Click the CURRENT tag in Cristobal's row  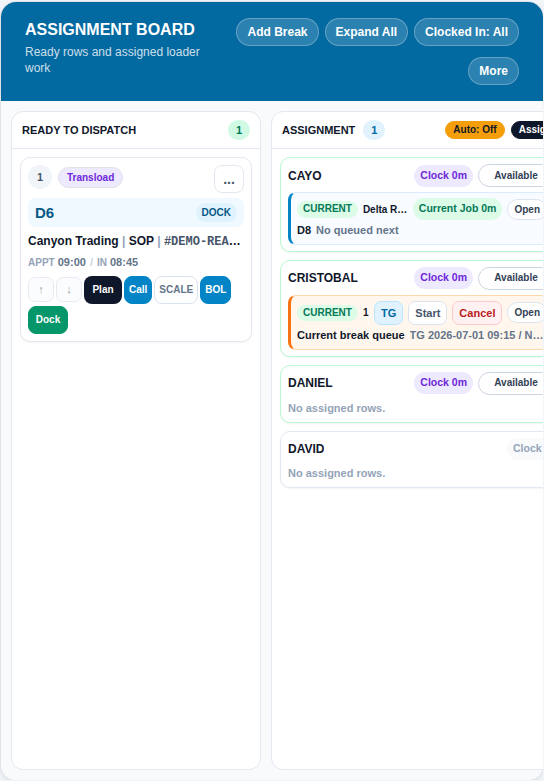327,312
